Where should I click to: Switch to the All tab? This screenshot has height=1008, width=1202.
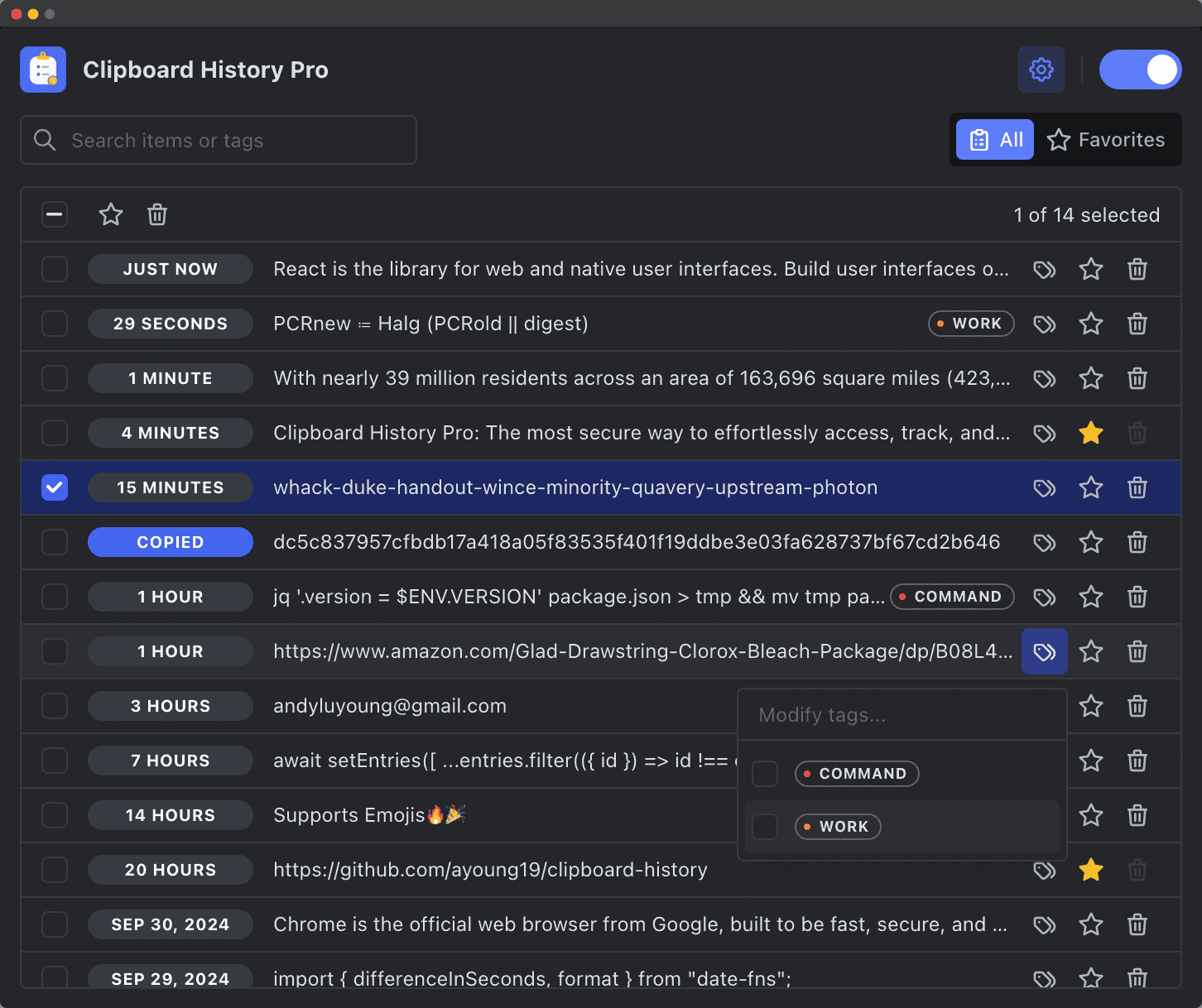[995, 140]
